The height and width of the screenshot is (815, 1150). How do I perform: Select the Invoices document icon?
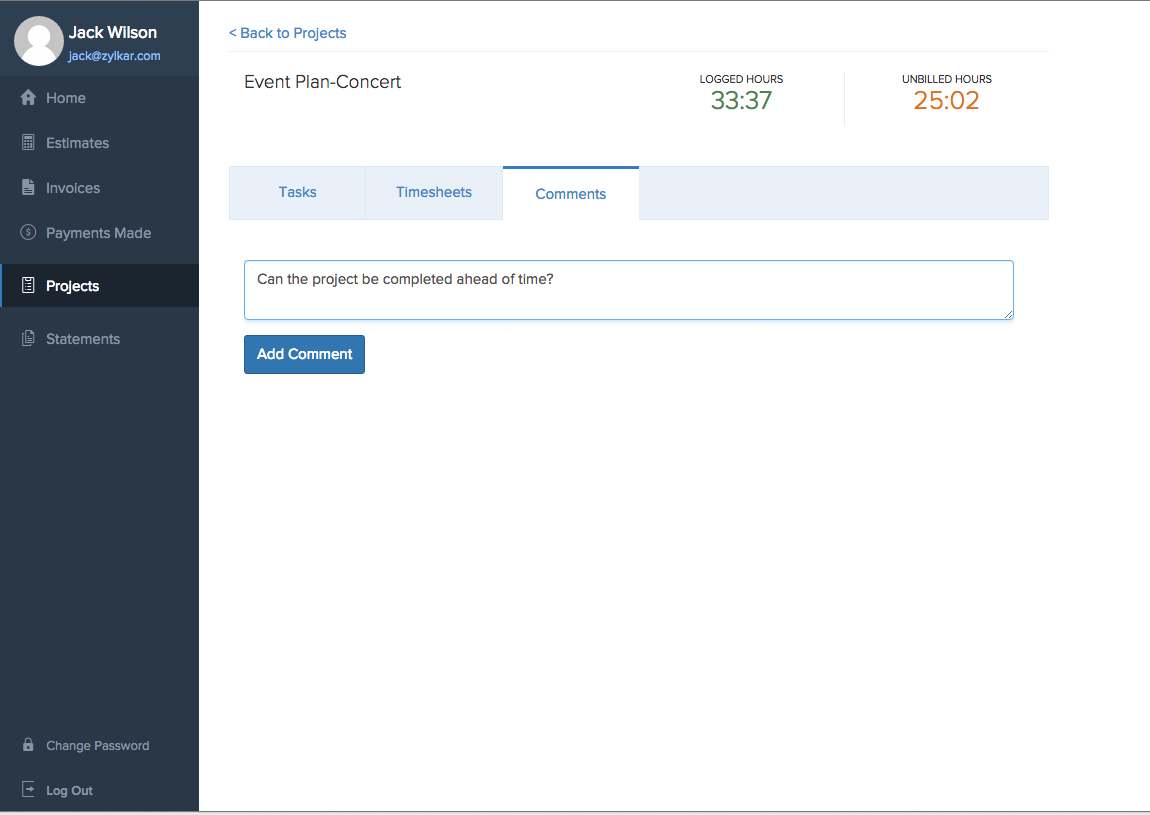pyautogui.click(x=28, y=188)
